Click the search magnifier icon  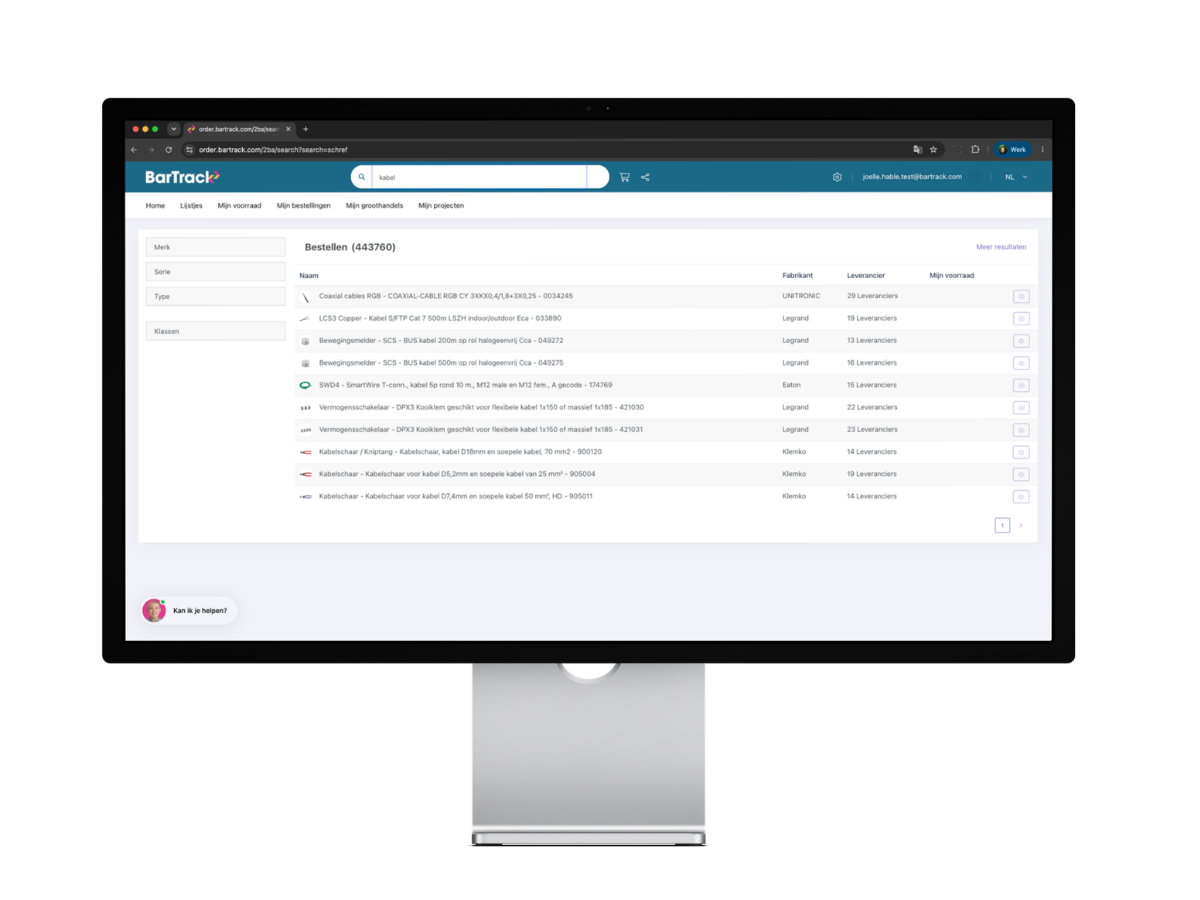[362, 177]
